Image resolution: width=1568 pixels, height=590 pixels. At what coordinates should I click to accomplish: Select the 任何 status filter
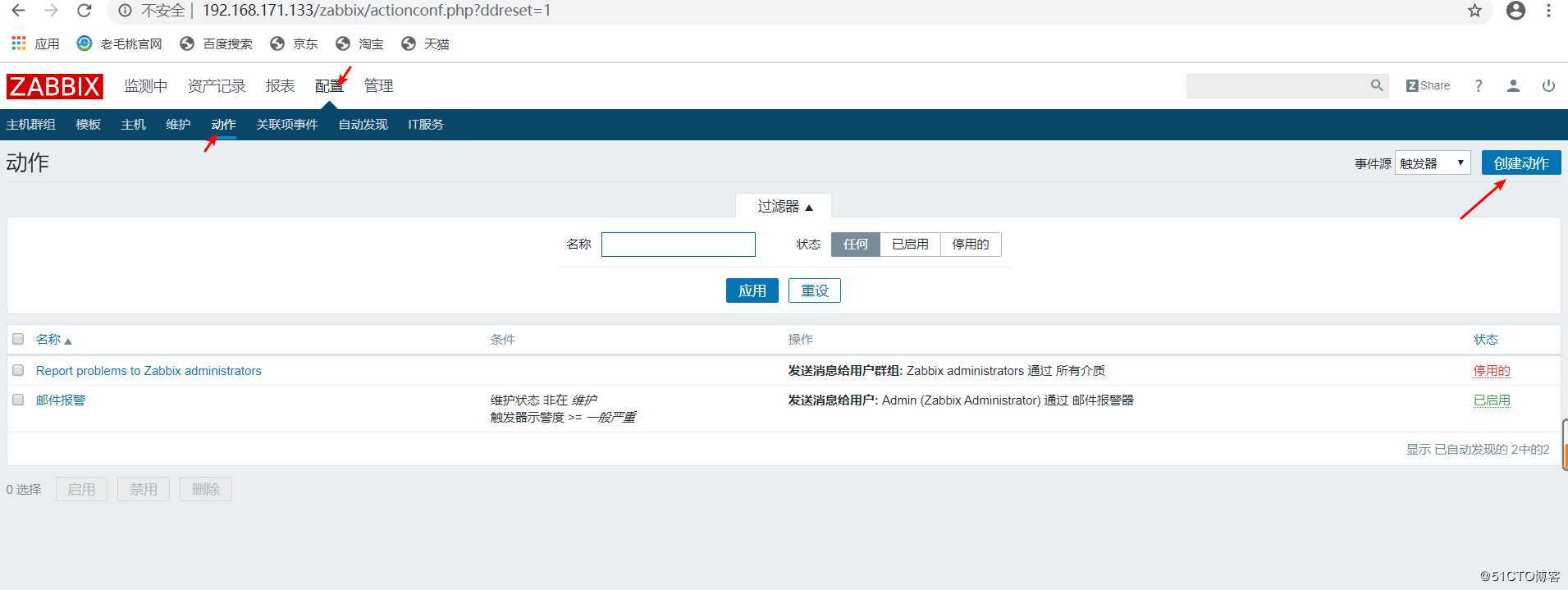point(856,245)
